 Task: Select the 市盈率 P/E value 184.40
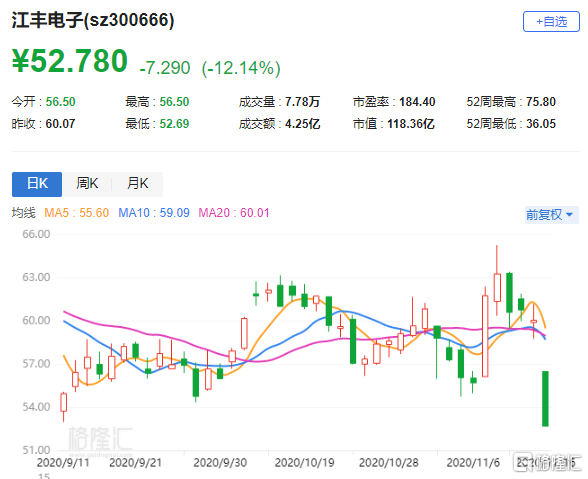tap(417, 102)
